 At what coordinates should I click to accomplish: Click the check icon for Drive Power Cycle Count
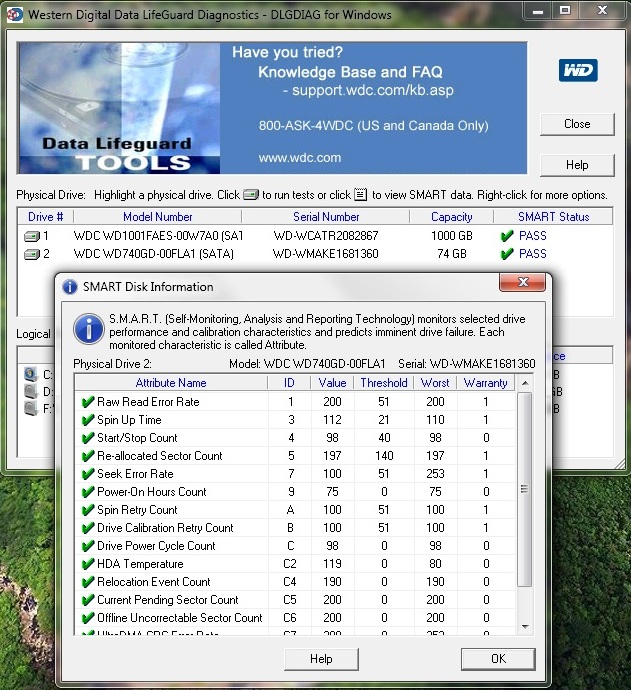pos(88,546)
